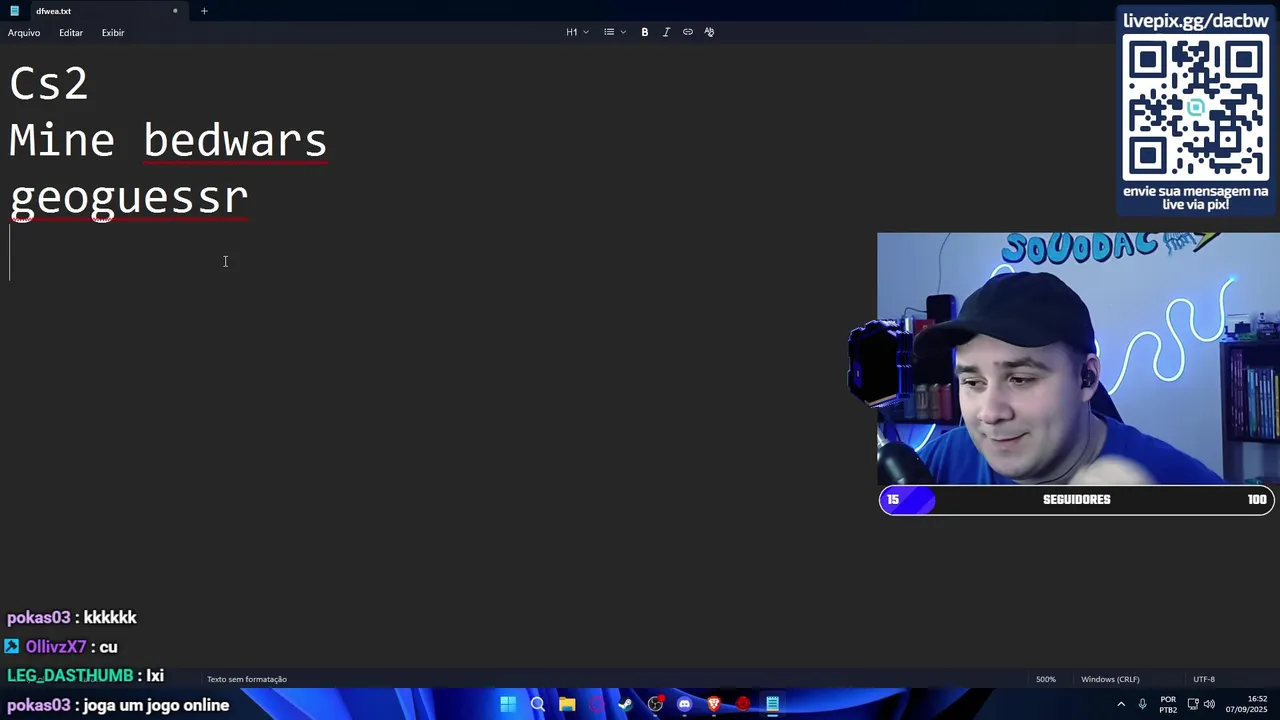
Task: Click the Notepad taskbar icon
Action: (773, 704)
